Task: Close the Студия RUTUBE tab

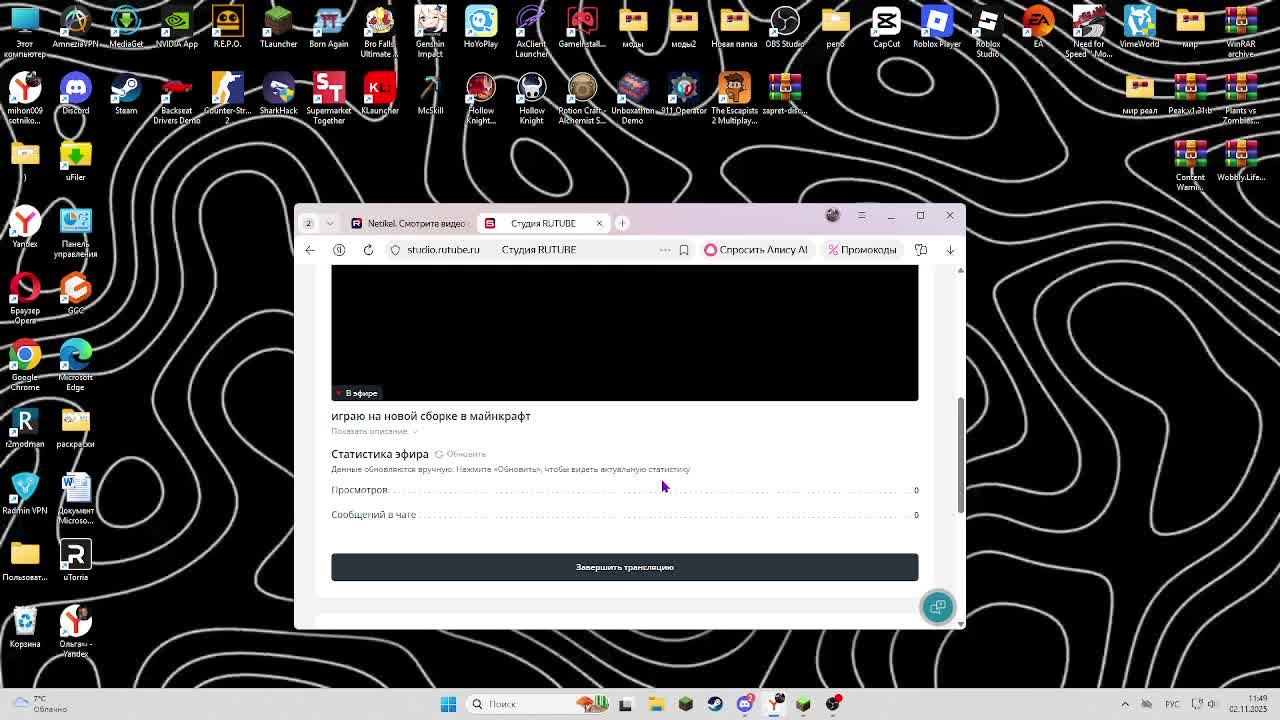Action: pyautogui.click(x=599, y=223)
